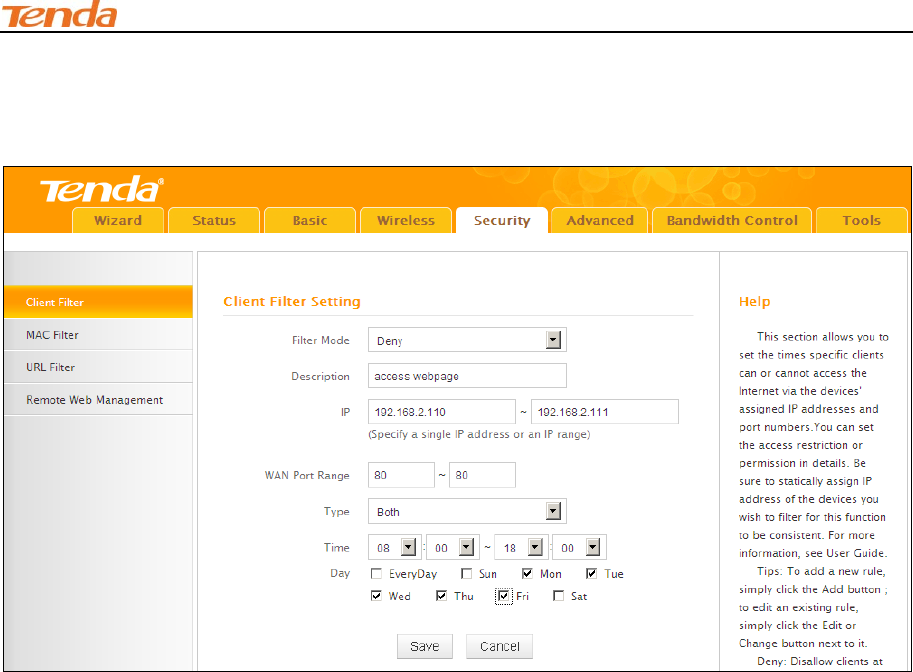Select Client Filter in sidebar
913x672 pixels.
(x=98, y=302)
